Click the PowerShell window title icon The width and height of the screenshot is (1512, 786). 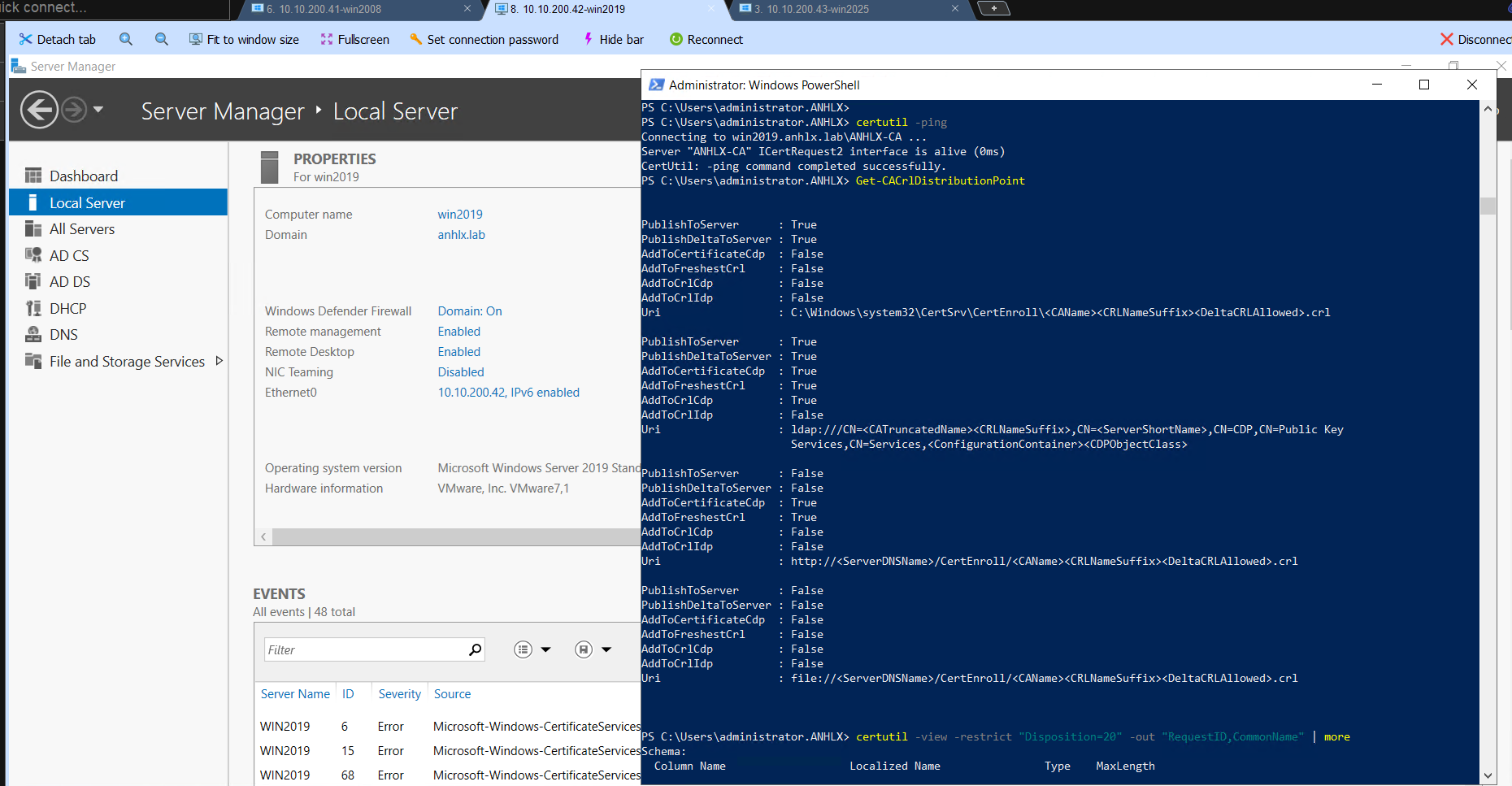click(x=656, y=85)
